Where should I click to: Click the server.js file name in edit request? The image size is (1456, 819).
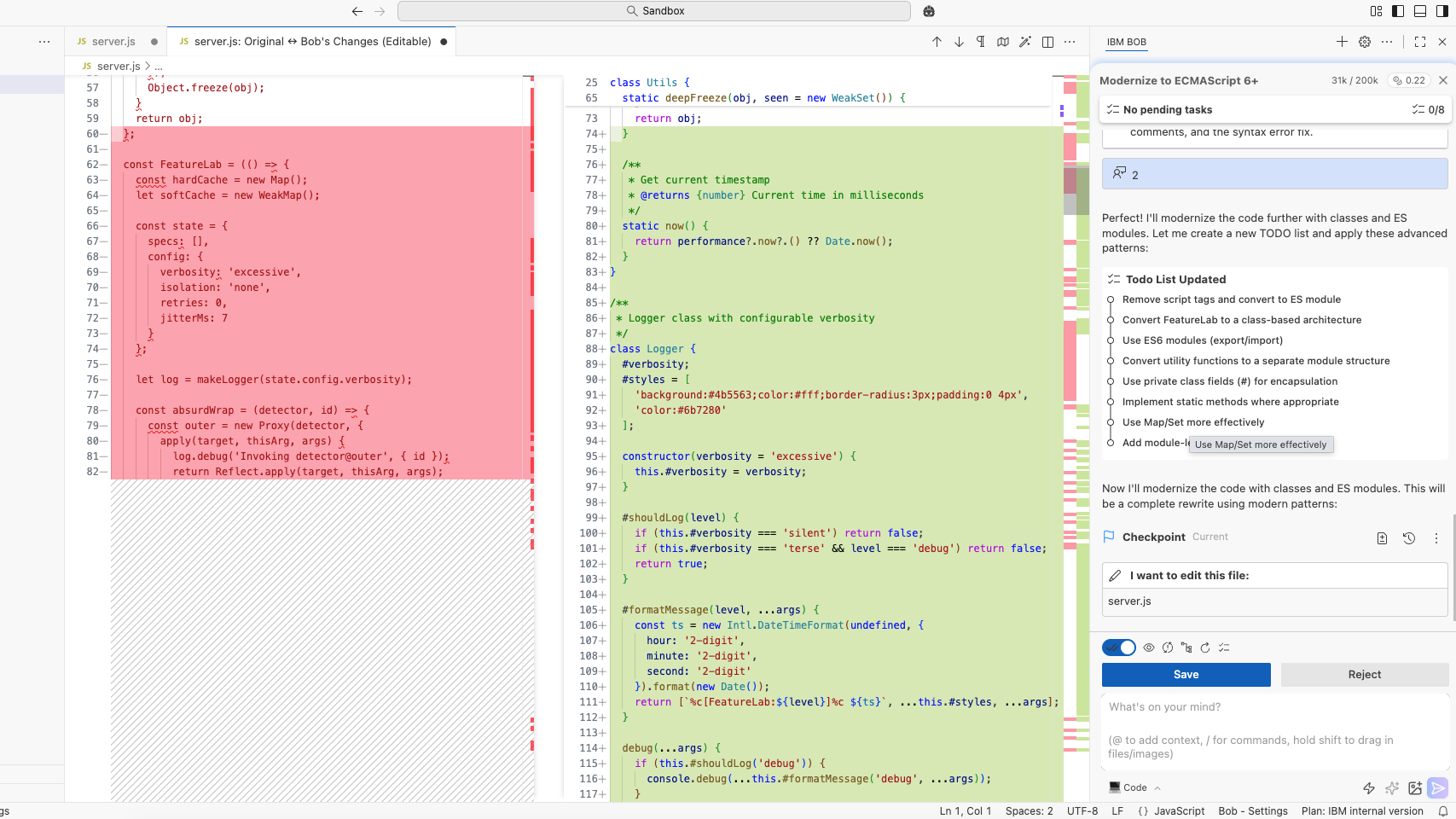pos(1129,601)
